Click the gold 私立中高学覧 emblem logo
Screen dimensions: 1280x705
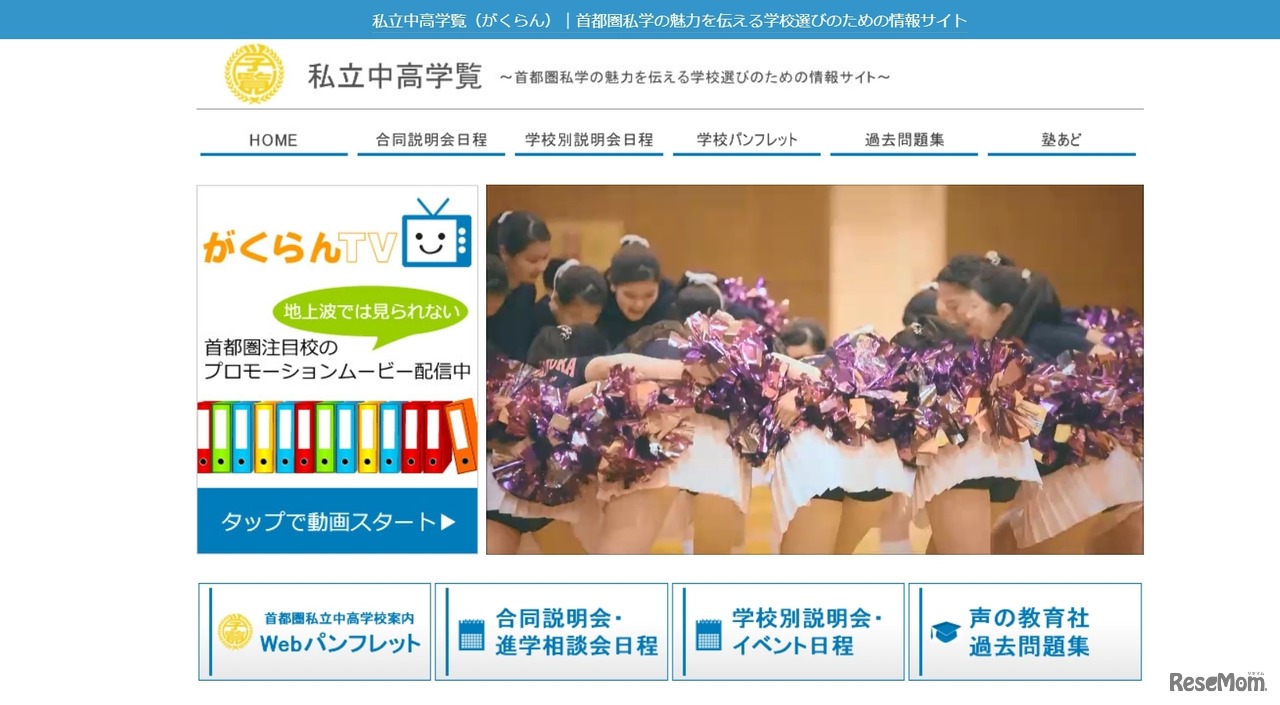(x=254, y=74)
